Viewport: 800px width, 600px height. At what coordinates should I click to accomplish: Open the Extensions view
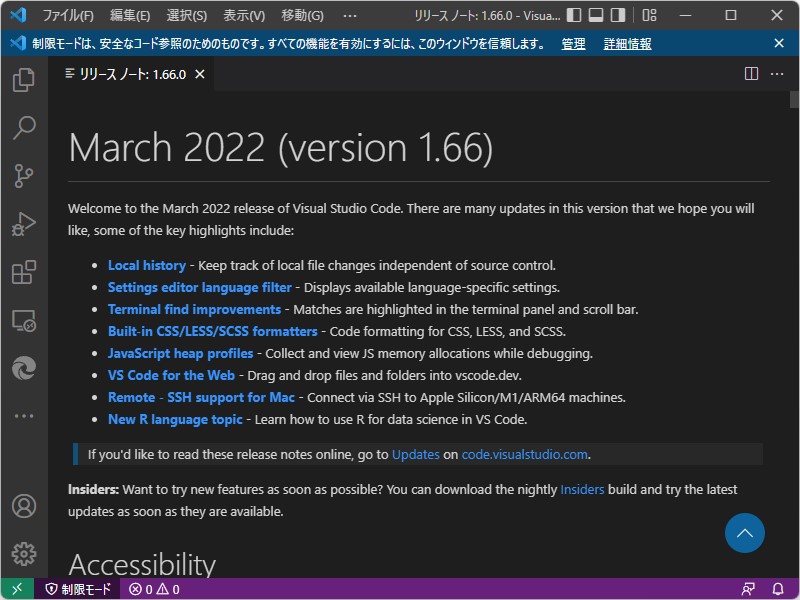(22, 271)
